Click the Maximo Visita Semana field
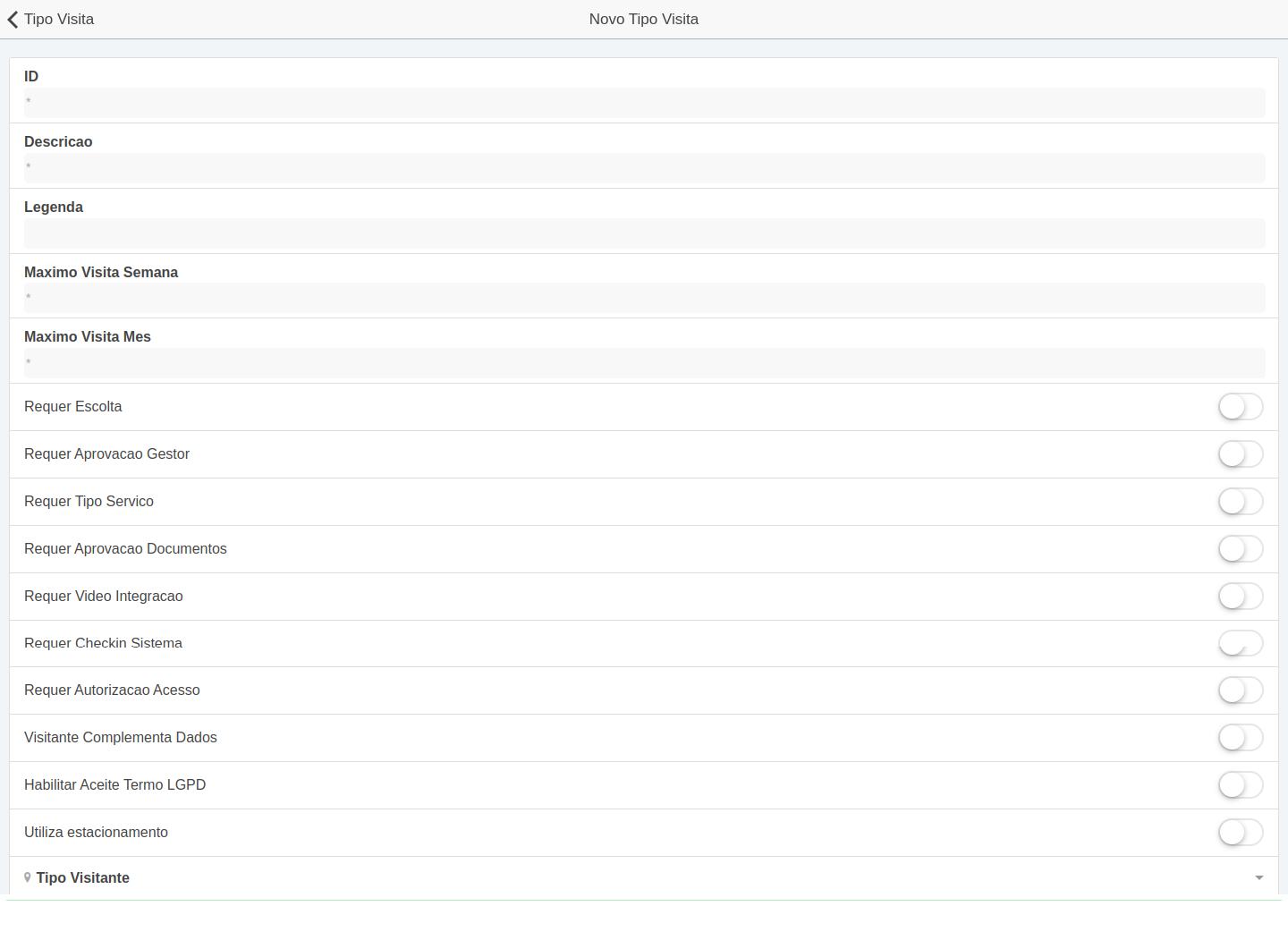Screen dimensions: 1288x940 click(644, 298)
